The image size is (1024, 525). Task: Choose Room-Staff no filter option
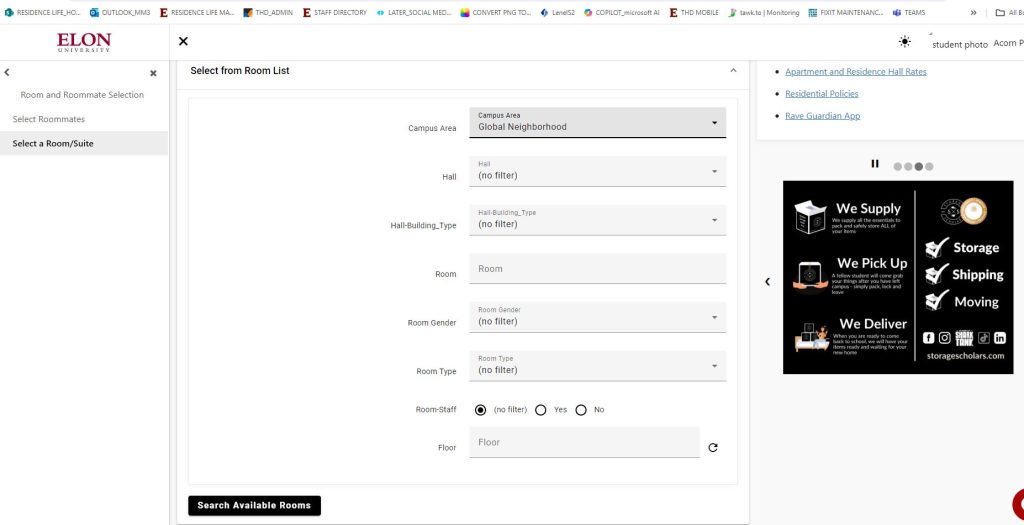481,410
